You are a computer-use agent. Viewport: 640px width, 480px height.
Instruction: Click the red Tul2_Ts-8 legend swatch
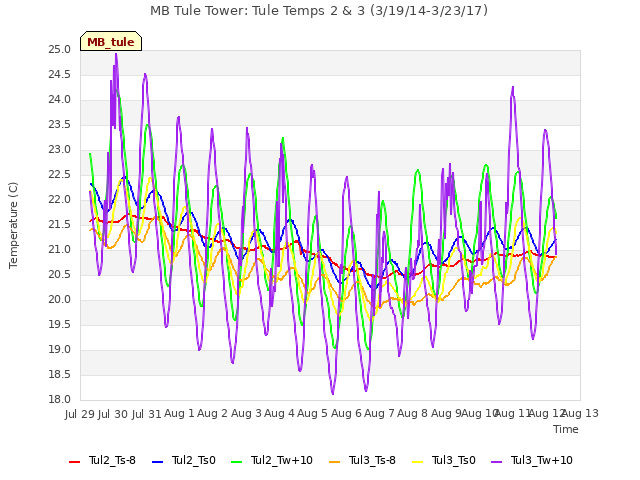coord(75,462)
